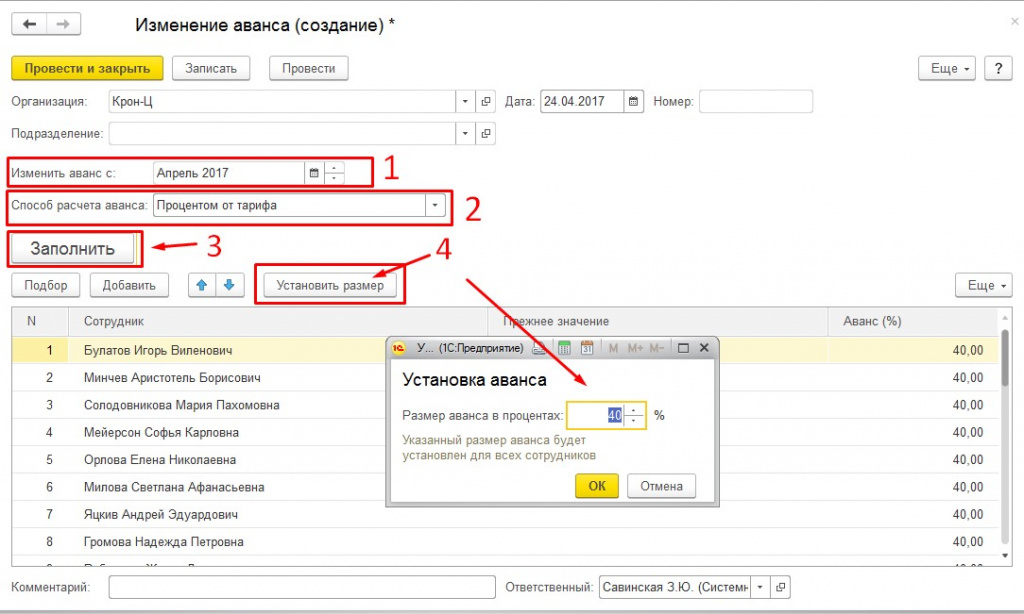Image resolution: width=1024 pixels, height=614 pixels.
Task: Click the Записать button
Action: click(x=211, y=68)
